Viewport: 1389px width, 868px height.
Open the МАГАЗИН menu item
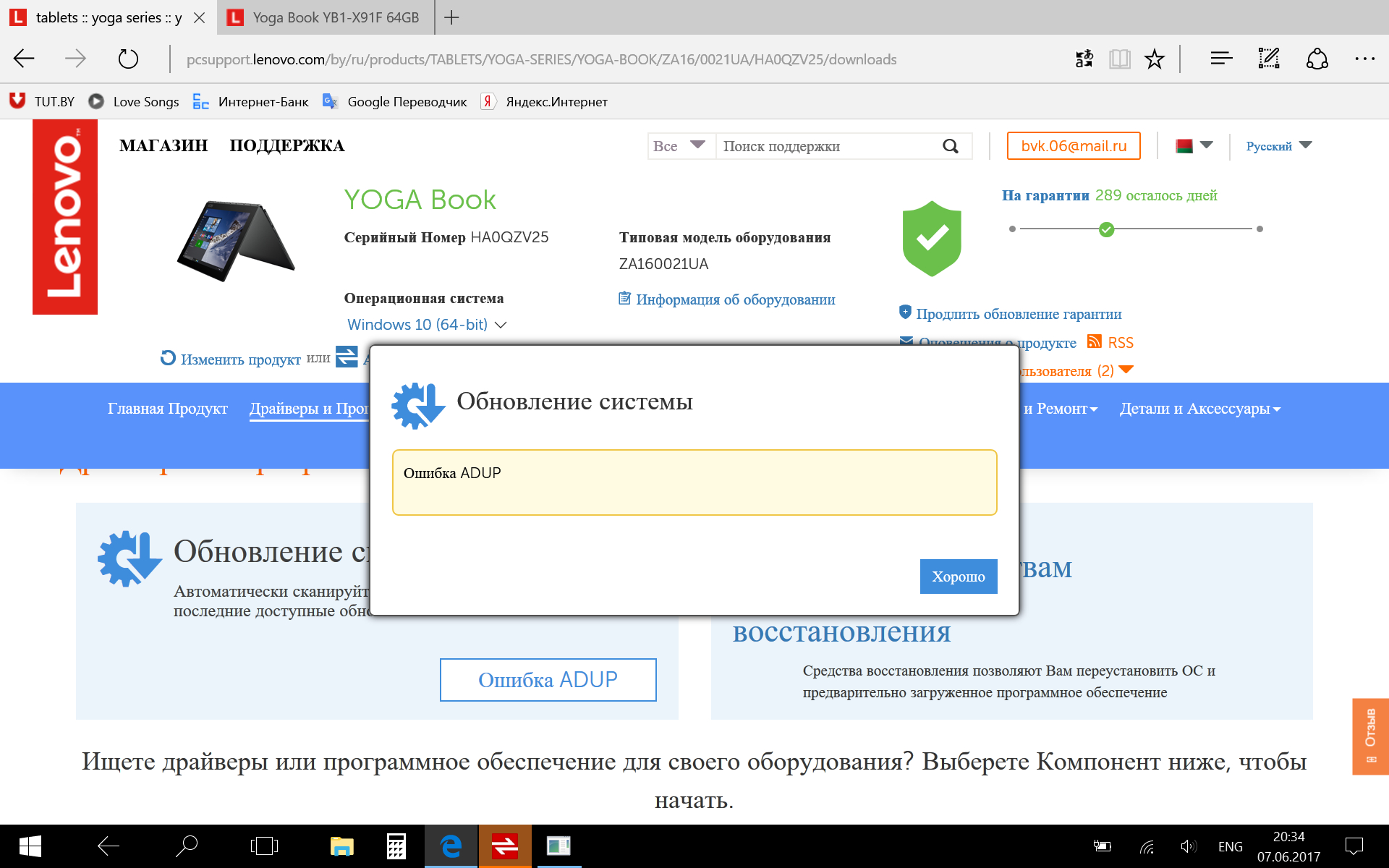163,146
